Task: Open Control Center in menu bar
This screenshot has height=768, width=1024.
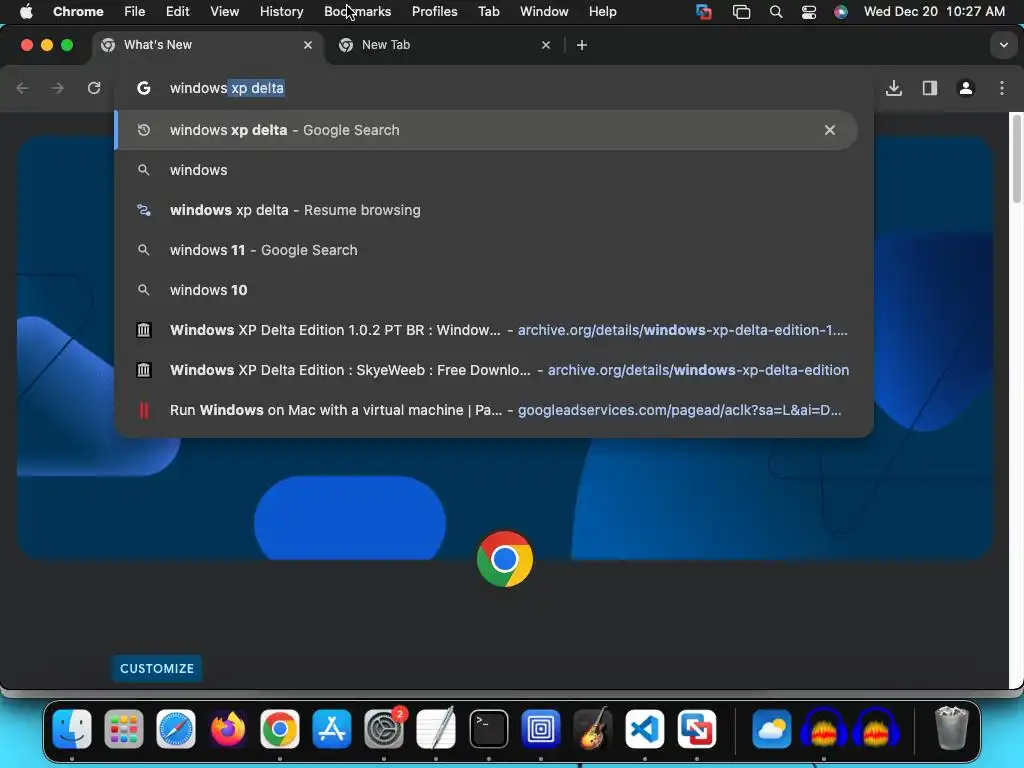Action: click(808, 12)
